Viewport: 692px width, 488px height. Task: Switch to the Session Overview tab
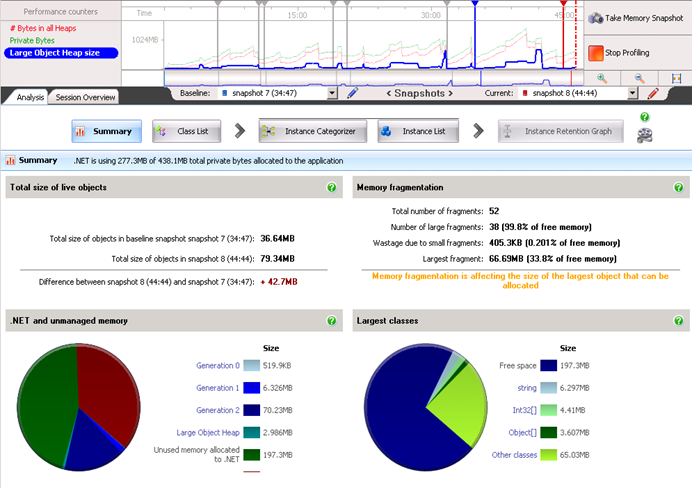click(x=85, y=98)
